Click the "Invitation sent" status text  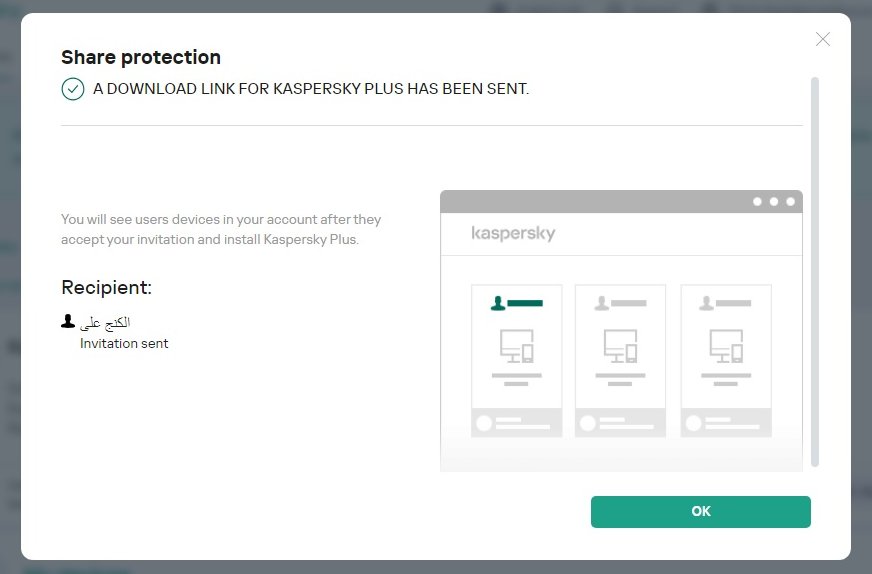pos(124,343)
